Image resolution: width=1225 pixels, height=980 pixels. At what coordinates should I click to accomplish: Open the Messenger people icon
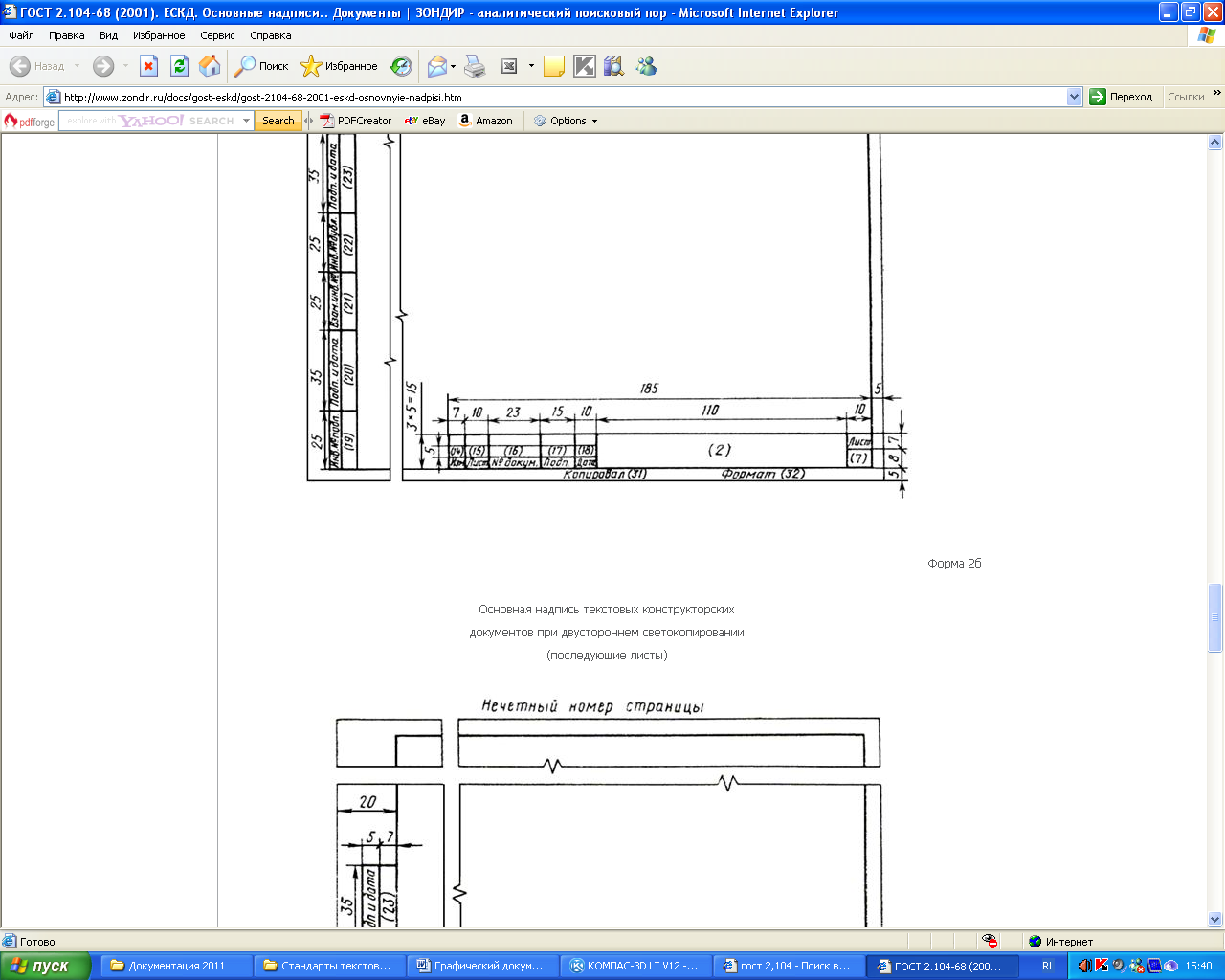coord(646,66)
